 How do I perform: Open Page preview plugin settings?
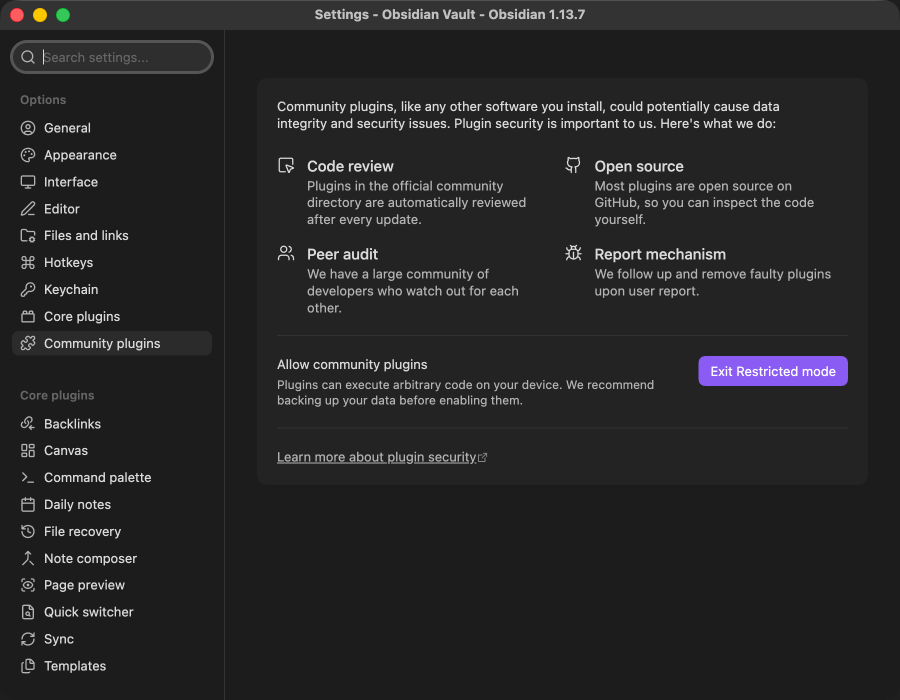point(112,585)
